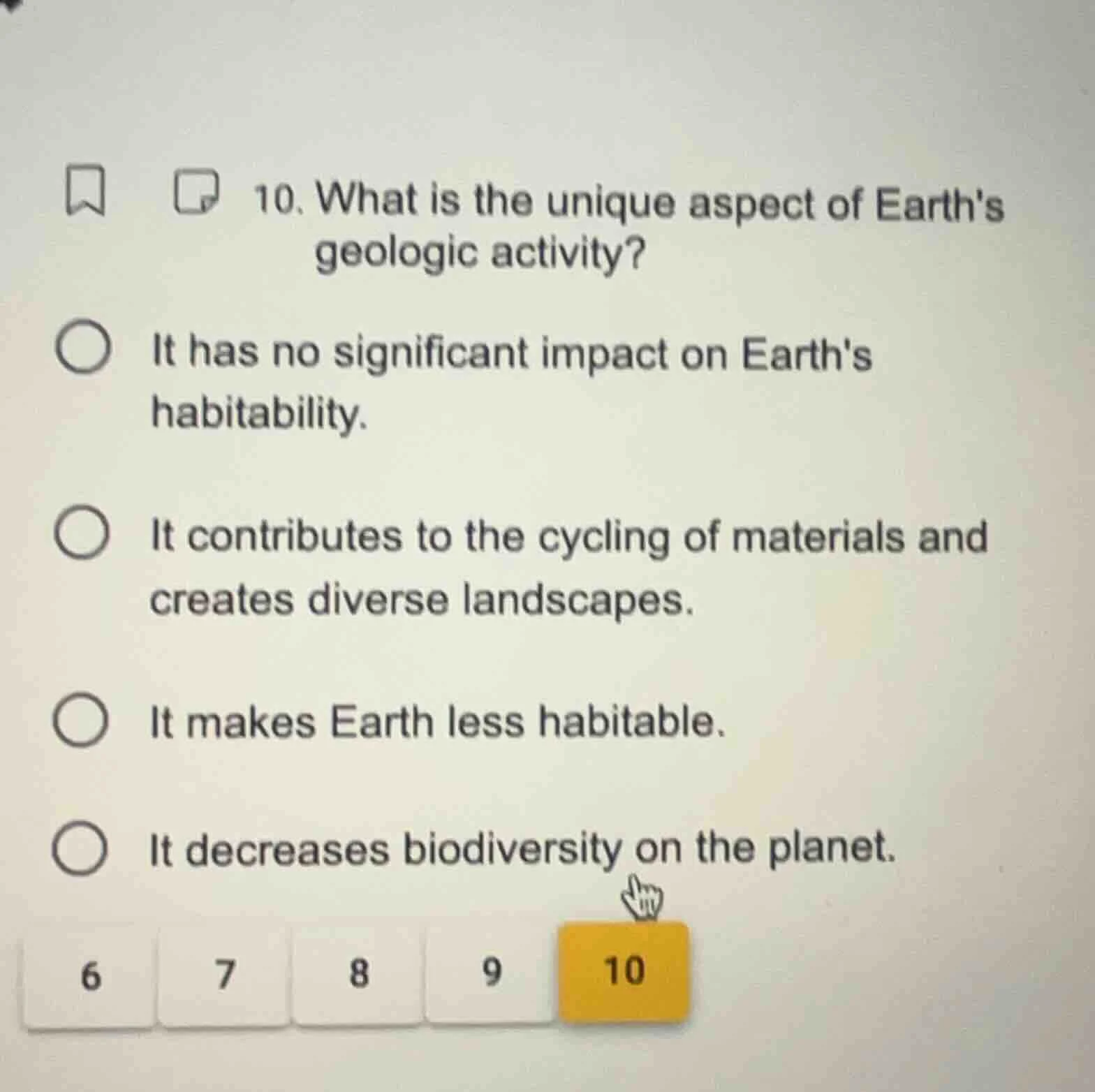Click the yellow active question button
This screenshot has width=1095, height=1092.
point(624,970)
